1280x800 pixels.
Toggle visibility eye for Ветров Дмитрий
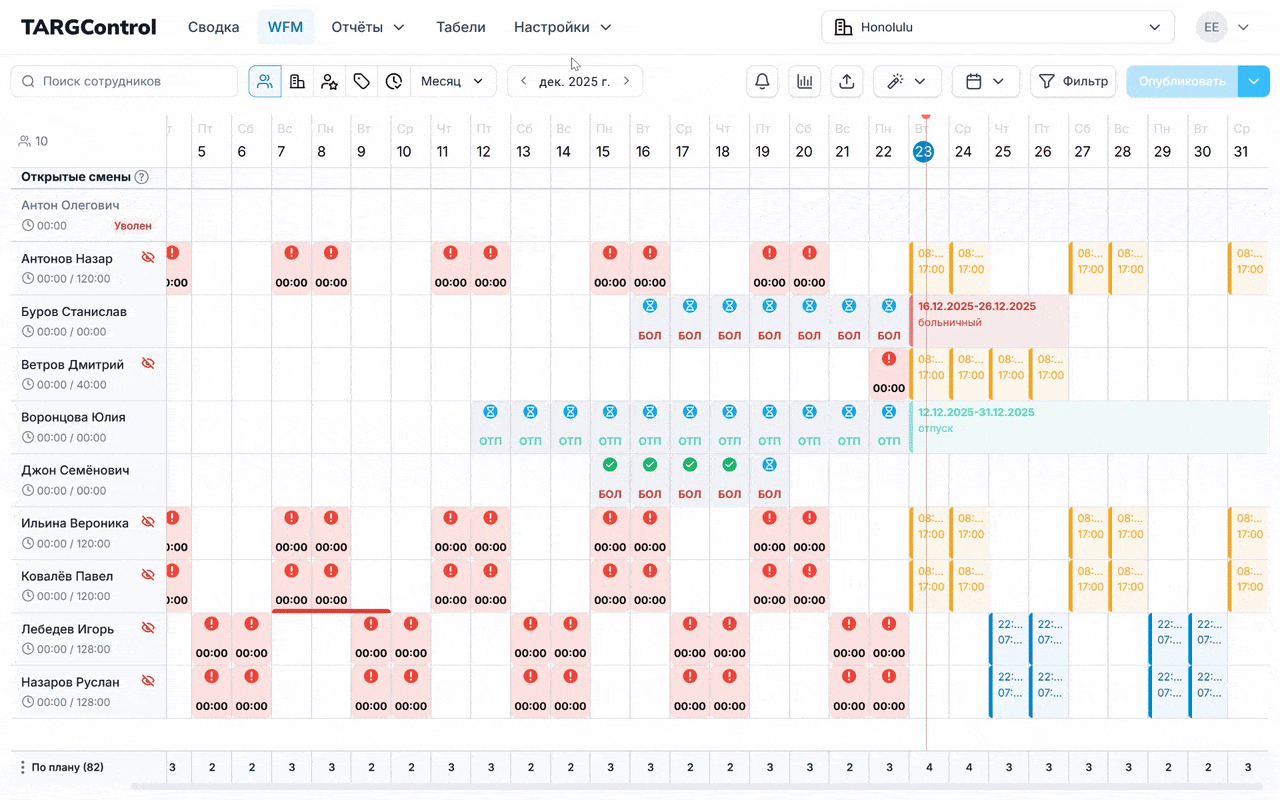[148, 364]
